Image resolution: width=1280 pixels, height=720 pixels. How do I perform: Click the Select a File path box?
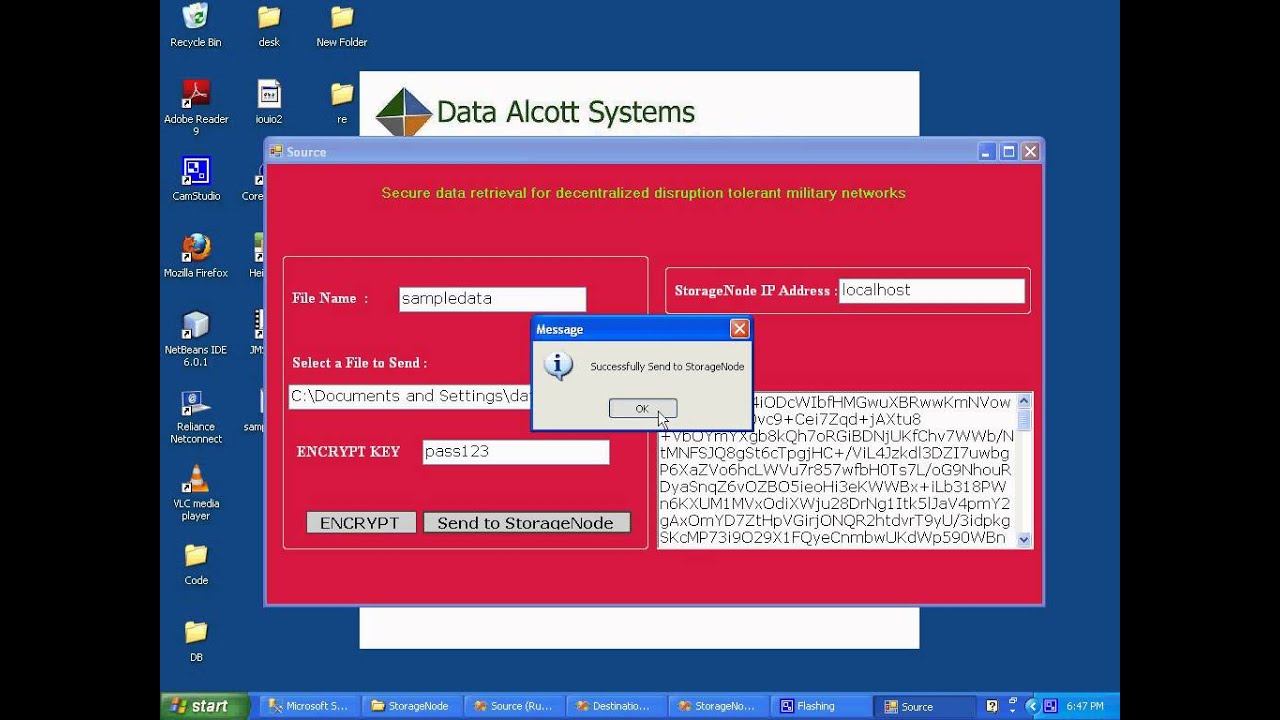pyautogui.click(x=410, y=396)
